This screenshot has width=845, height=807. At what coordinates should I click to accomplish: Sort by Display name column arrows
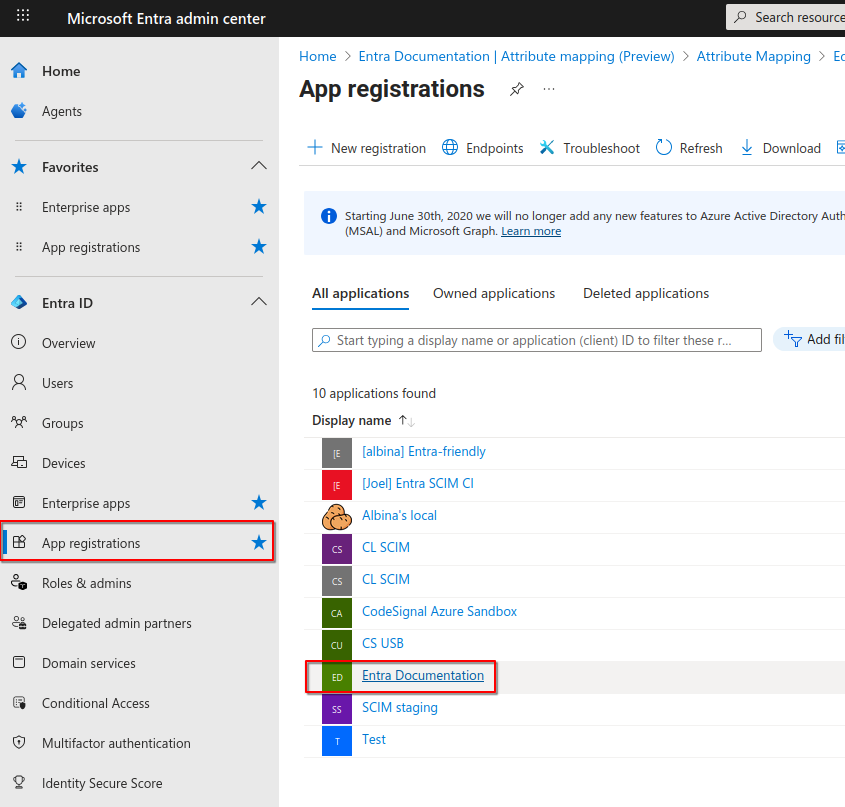pyautogui.click(x=407, y=420)
